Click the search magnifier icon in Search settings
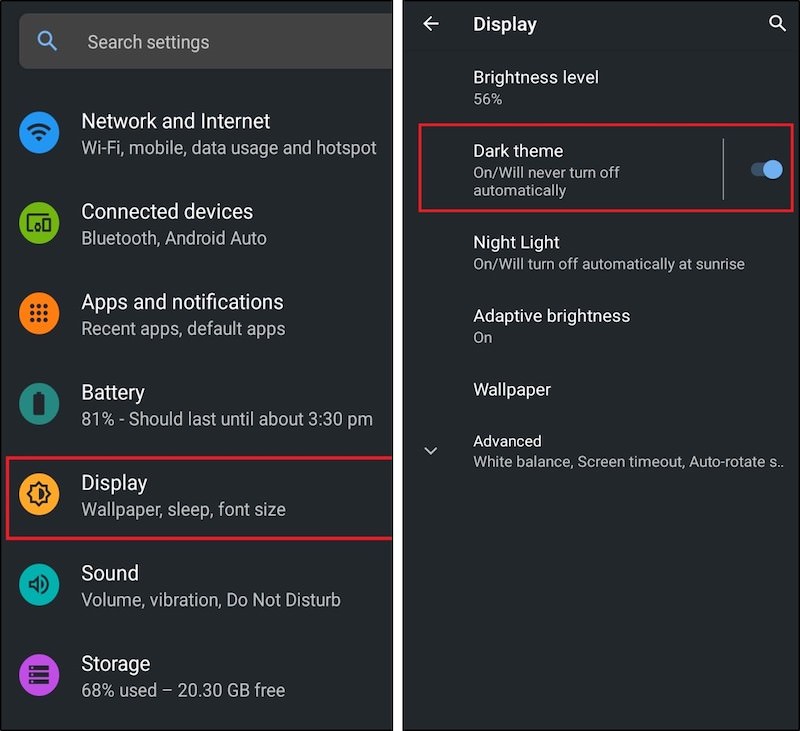The width and height of the screenshot is (800, 731). pyautogui.click(x=47, y=41)
